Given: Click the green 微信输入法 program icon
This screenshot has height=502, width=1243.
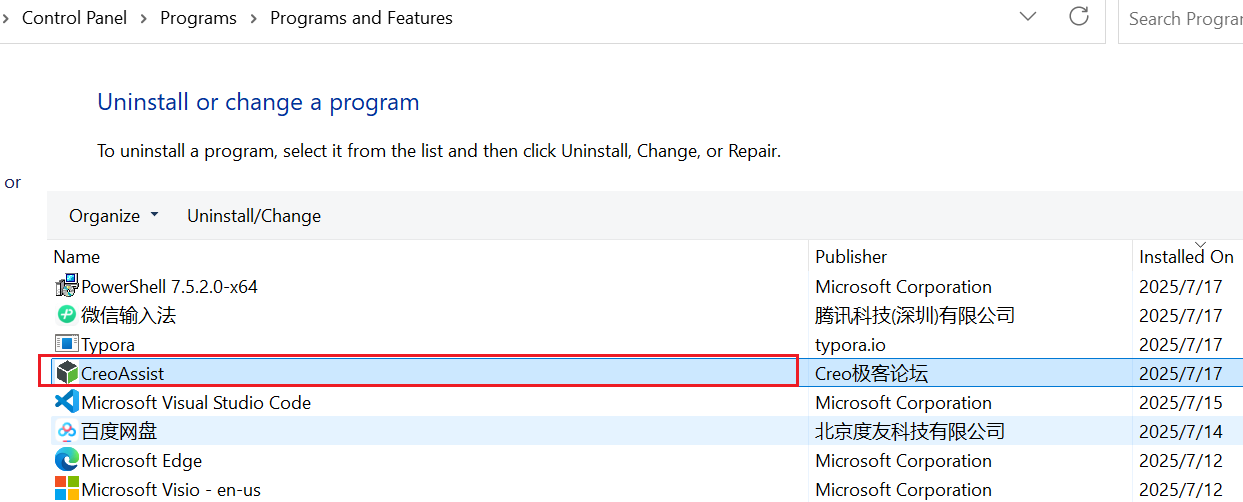Looking at the screenshot, I should [x=66, y=315].
